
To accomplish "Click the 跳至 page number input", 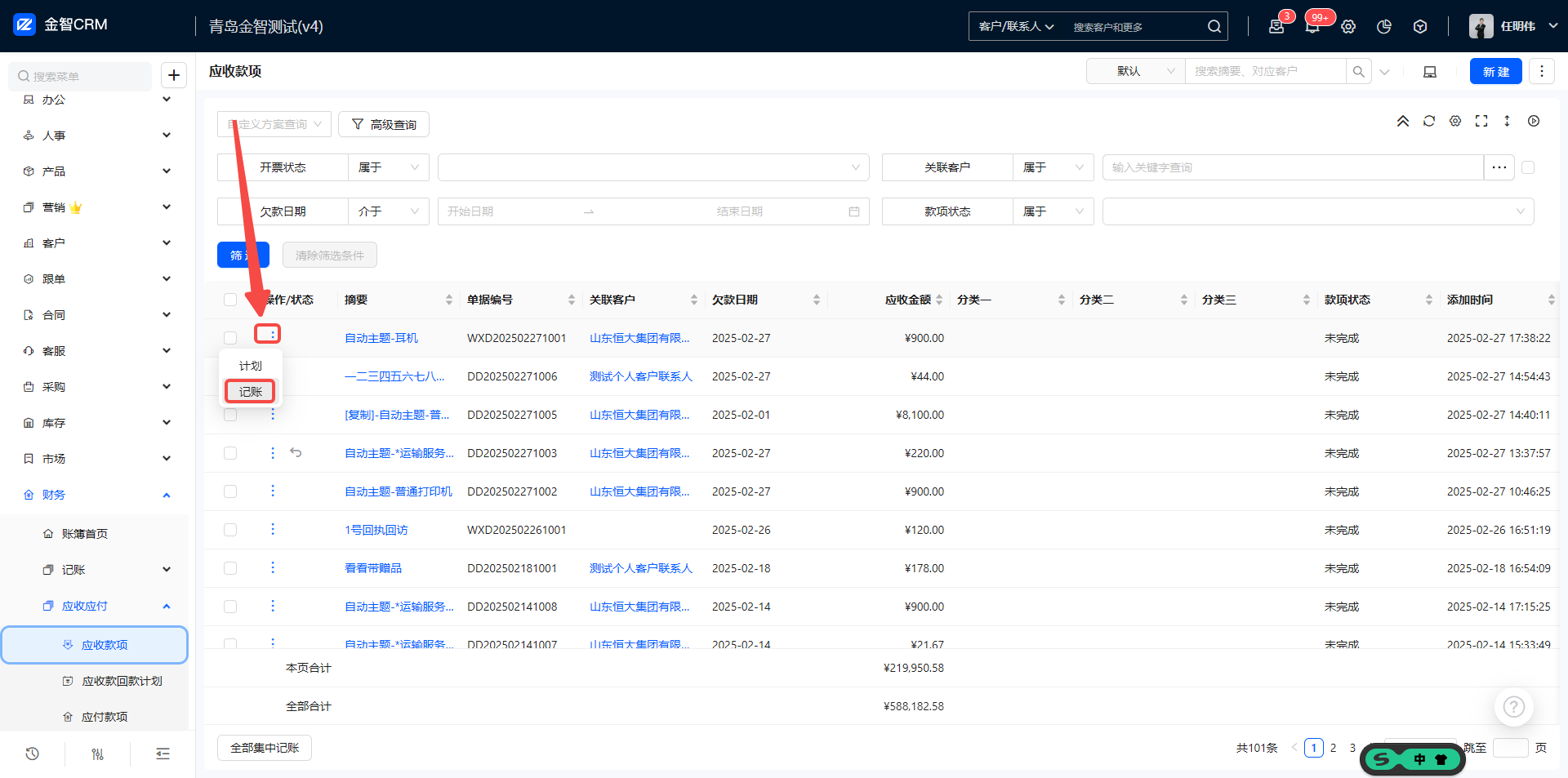I will 1511,748.
